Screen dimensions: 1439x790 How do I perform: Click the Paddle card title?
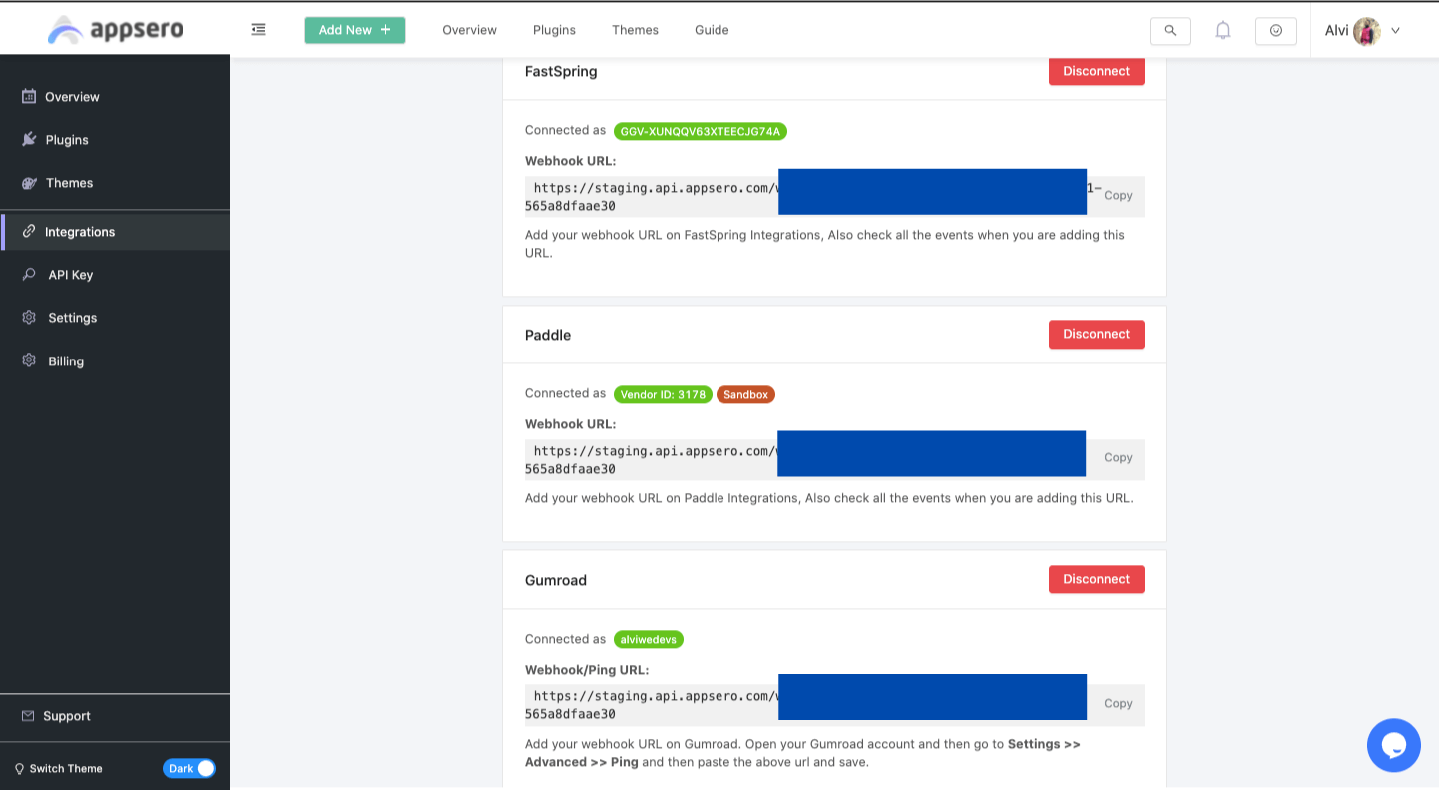[548, 335]
